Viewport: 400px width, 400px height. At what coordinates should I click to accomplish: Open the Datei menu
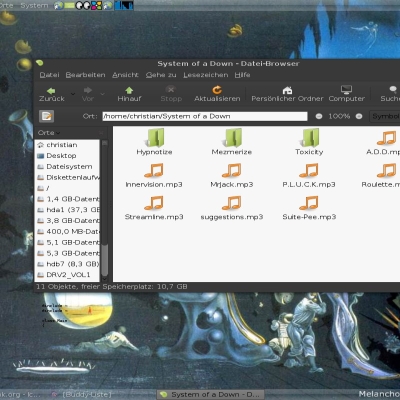point(49,75)
